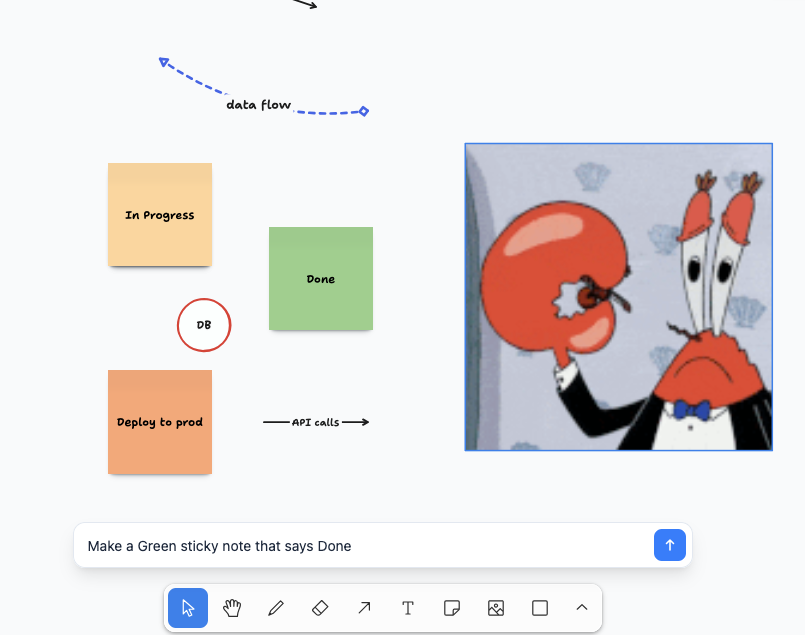Expand more tools chevron in toolbar

pos(582,608)
